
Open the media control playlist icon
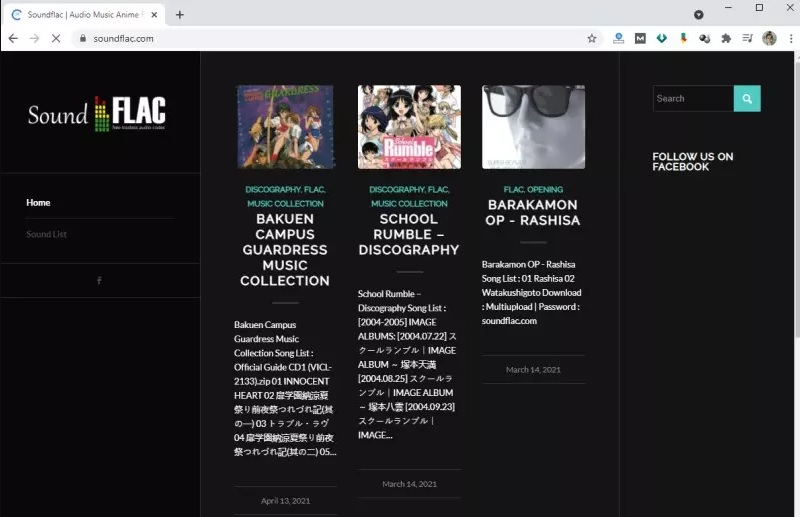[747, 38]
